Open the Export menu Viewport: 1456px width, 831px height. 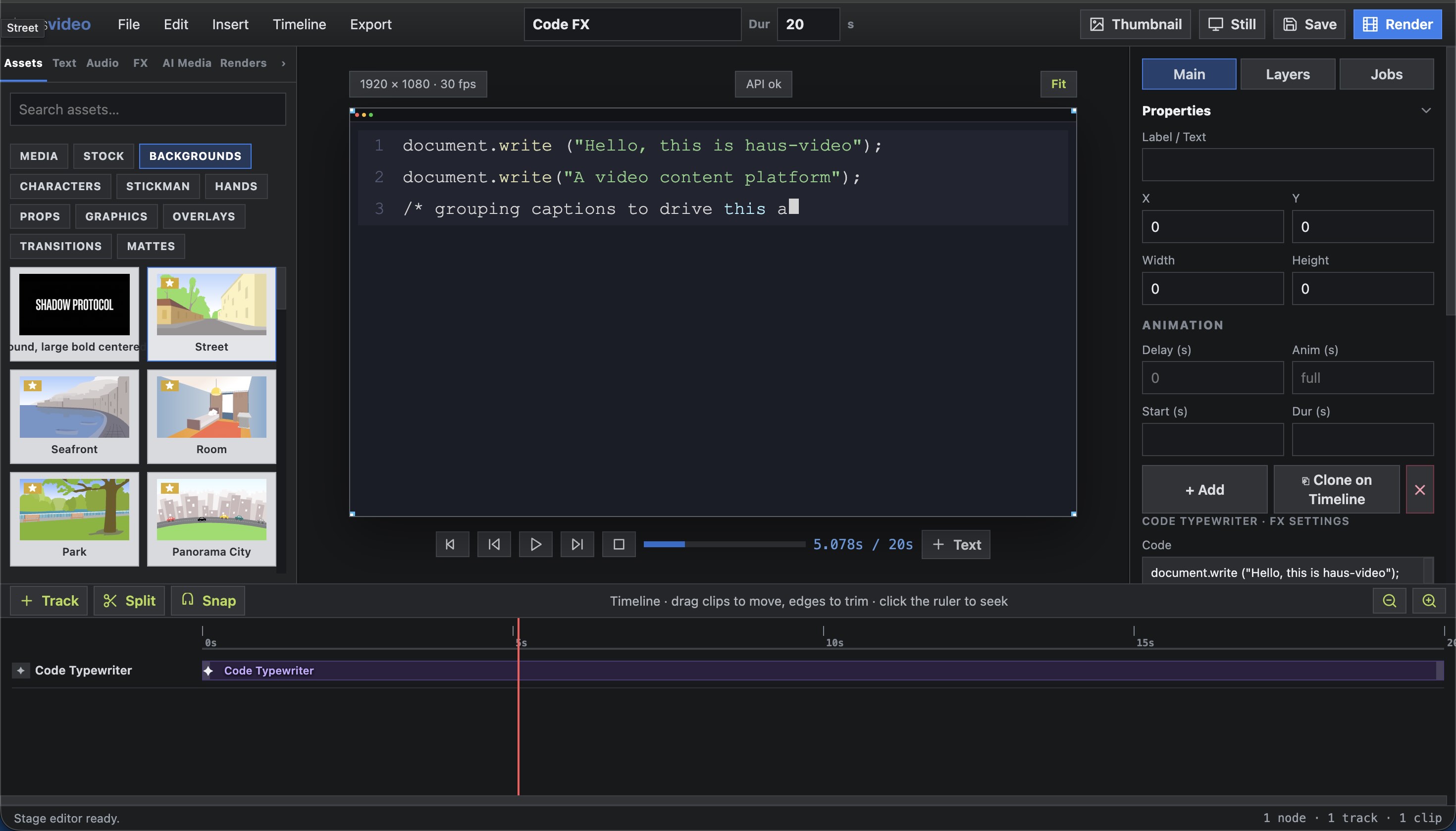(370, 24)
